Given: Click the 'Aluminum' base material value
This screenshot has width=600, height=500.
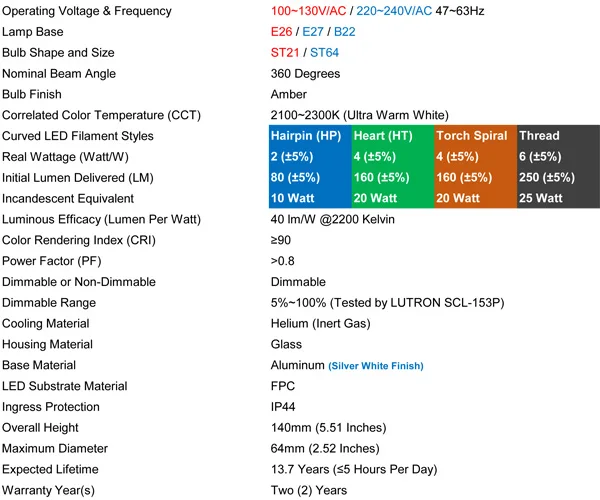Looking at the screenshot, I should pos(298,365).
